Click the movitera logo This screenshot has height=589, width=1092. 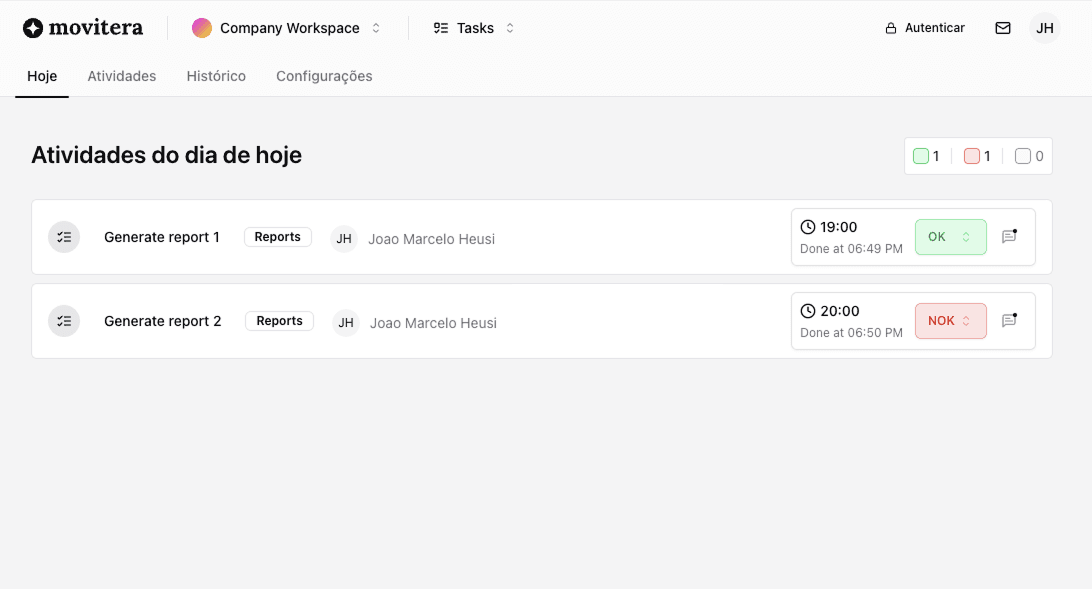point(83,27)
